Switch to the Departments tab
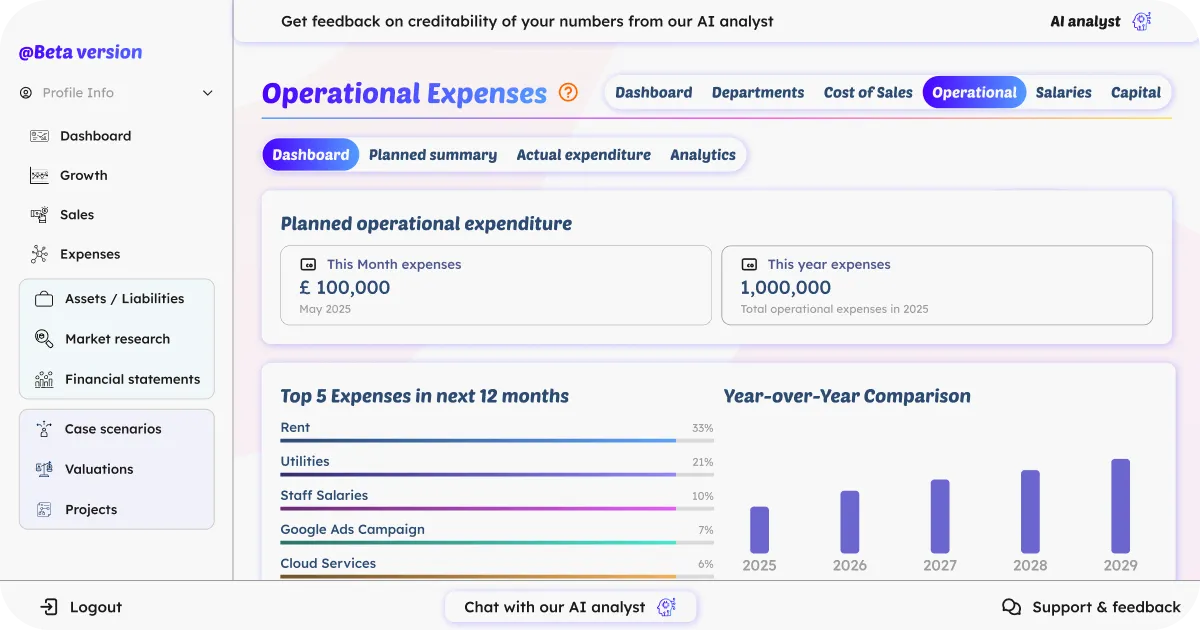 [x=758, y=93]
